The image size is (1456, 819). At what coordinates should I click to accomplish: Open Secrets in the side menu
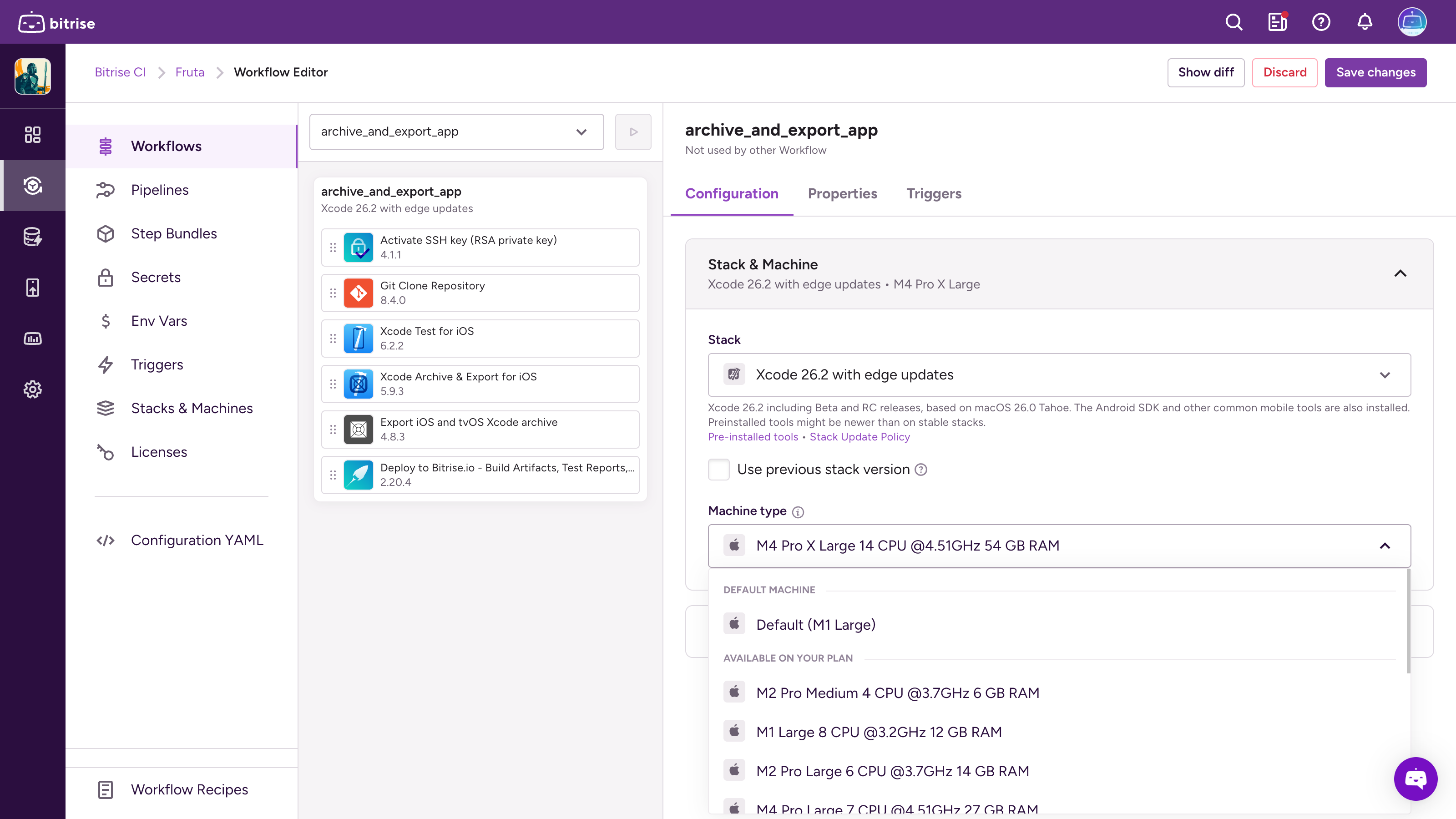156,278
